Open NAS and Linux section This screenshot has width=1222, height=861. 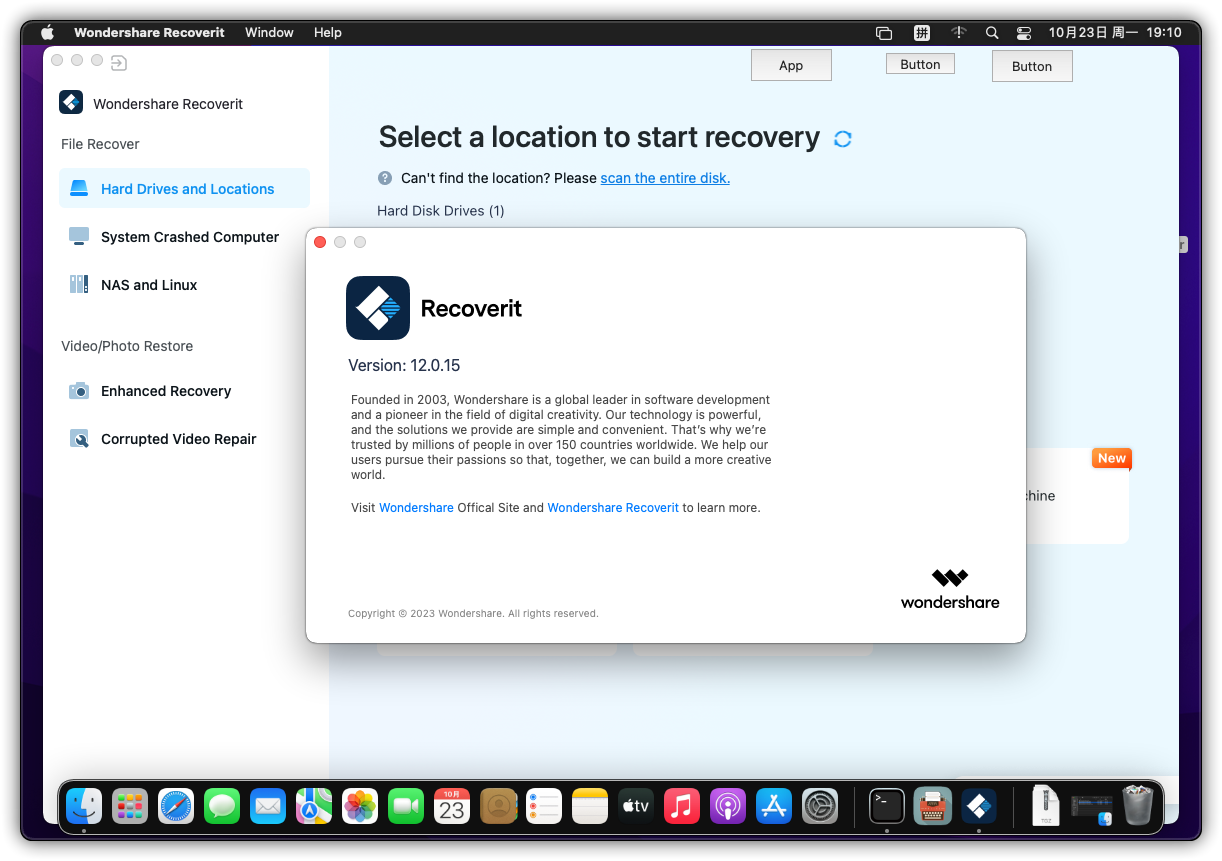(x=148, y=285)
